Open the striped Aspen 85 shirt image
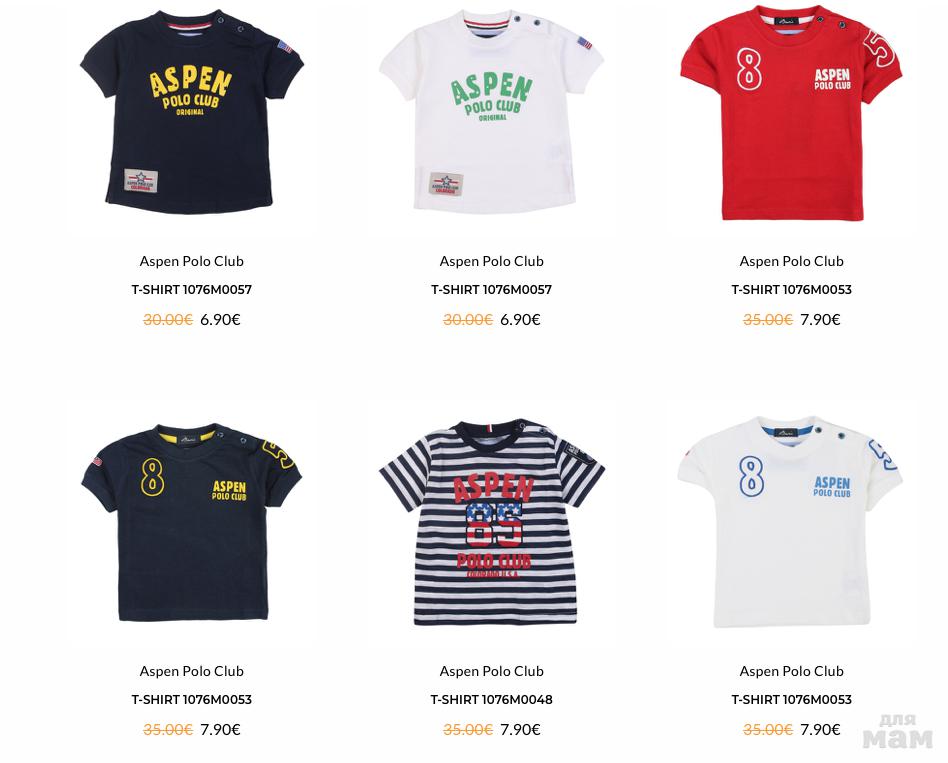Image resolution: width=948 pixels, height=763 pixels. point(492,522)
